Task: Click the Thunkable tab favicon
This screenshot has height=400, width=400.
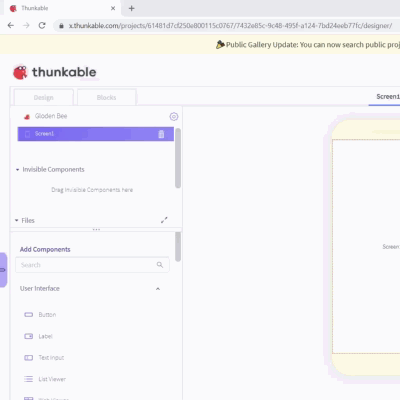Action: pyautogui.click(x=13, y=8)
